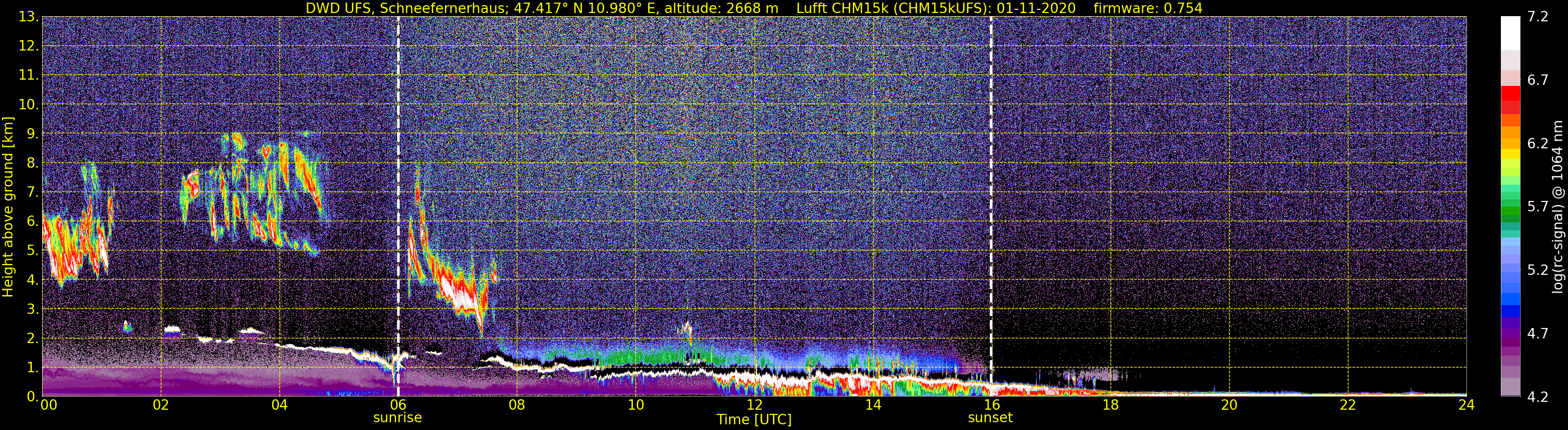Click the '7.' height tick label

tap(32, 193)
